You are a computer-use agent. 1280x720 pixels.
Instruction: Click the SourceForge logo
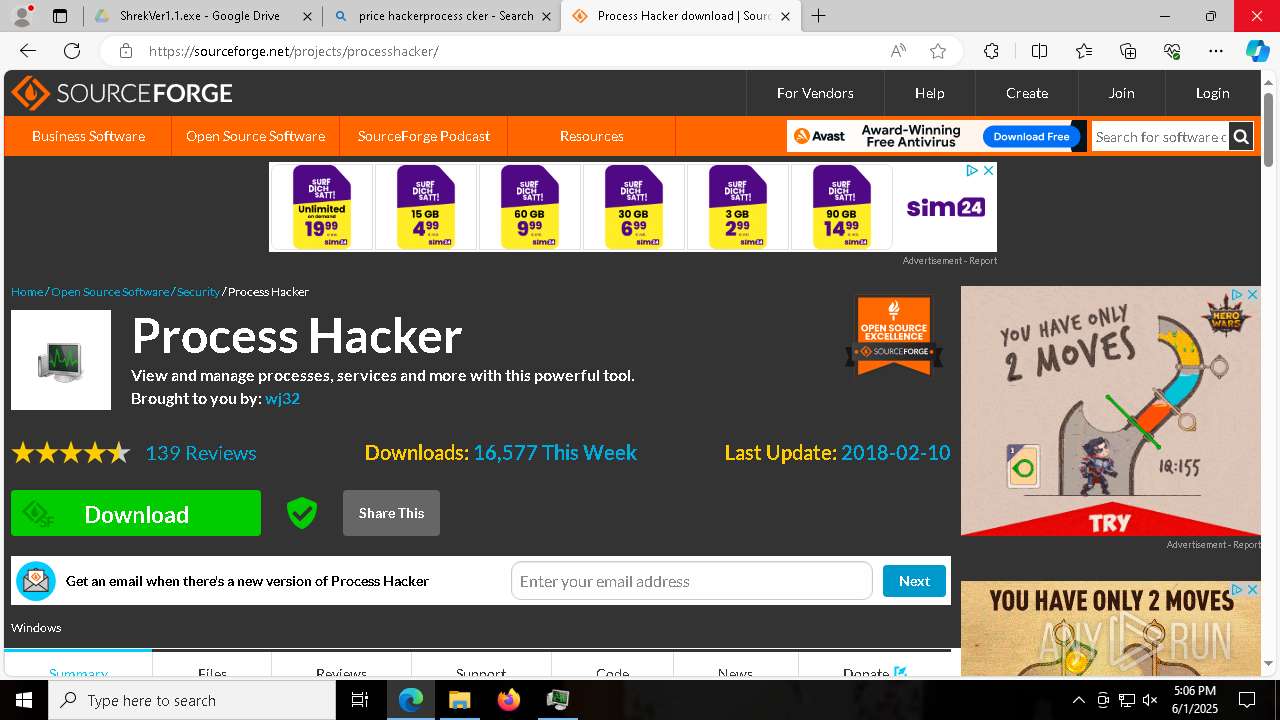click(x=122, y=93)
